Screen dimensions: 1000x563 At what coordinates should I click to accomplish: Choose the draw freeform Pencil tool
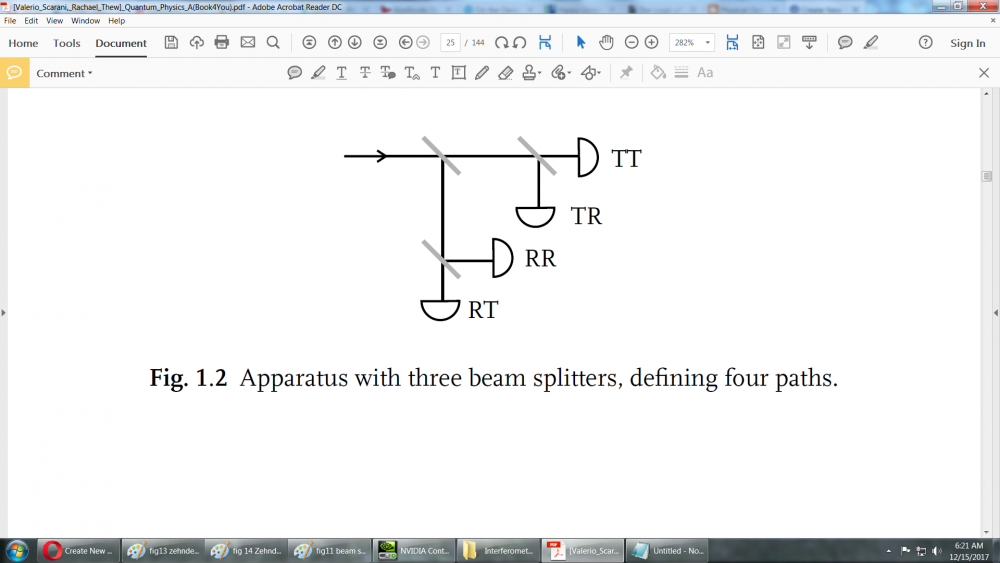tap(482, 73)
